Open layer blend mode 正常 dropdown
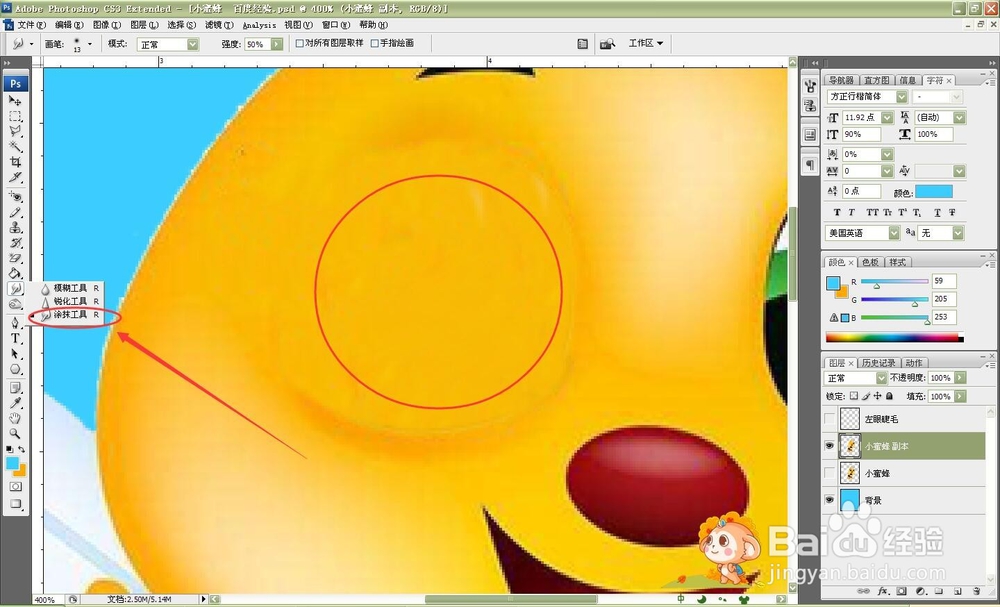Screen dimensions: 1000x607 [x=881, y=378]
